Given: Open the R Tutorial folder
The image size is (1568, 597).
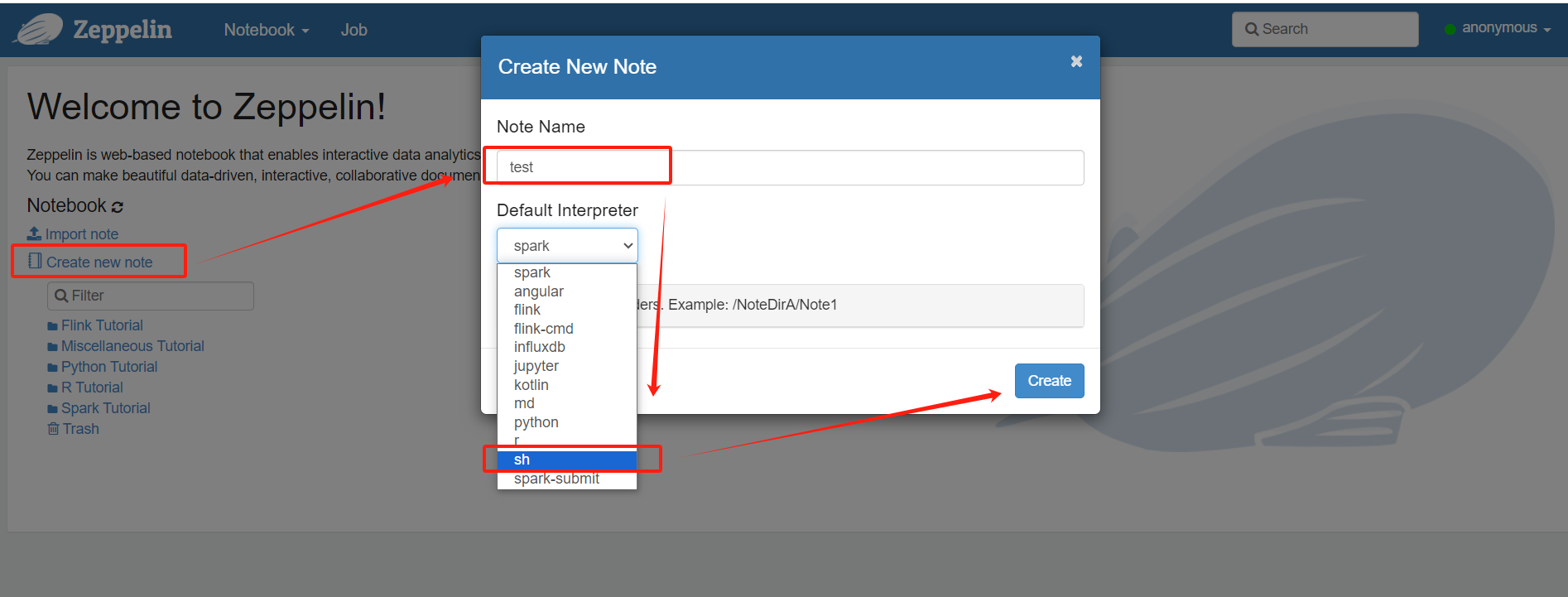Looking at the screenshot, I should pos(92,388).
